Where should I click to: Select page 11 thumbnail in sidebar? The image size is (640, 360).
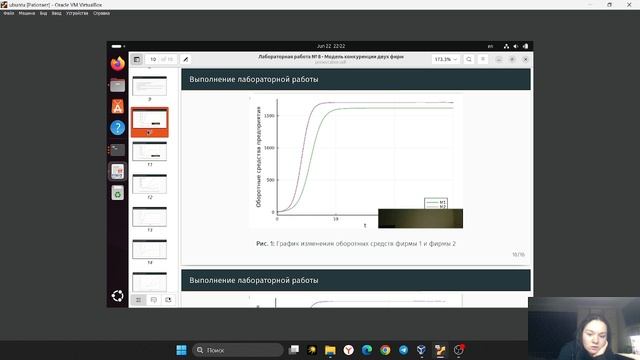point(150,151)
